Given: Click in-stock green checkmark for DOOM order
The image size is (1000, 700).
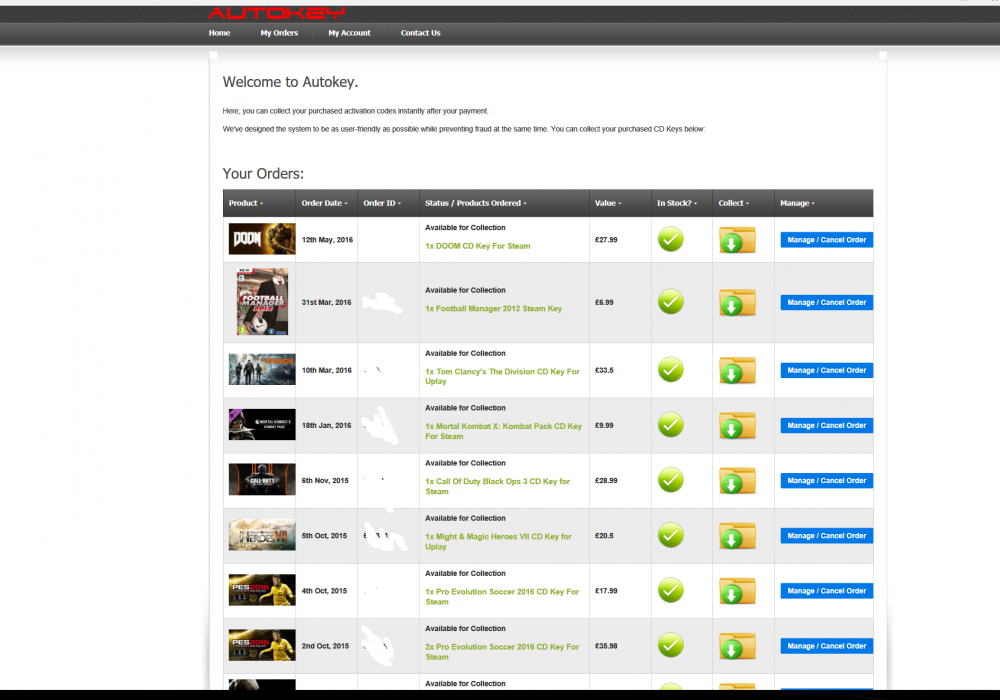Looking at the screenshot, I should click(x=671, y=239).
